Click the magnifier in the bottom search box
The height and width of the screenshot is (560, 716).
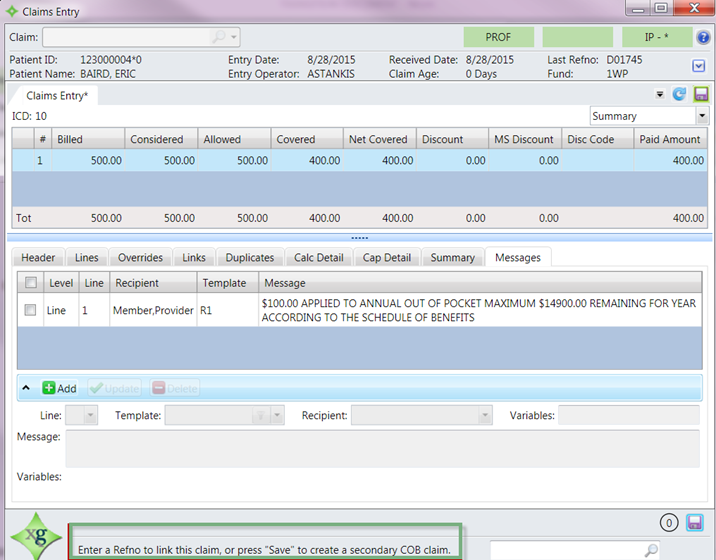tap(651, 550)
